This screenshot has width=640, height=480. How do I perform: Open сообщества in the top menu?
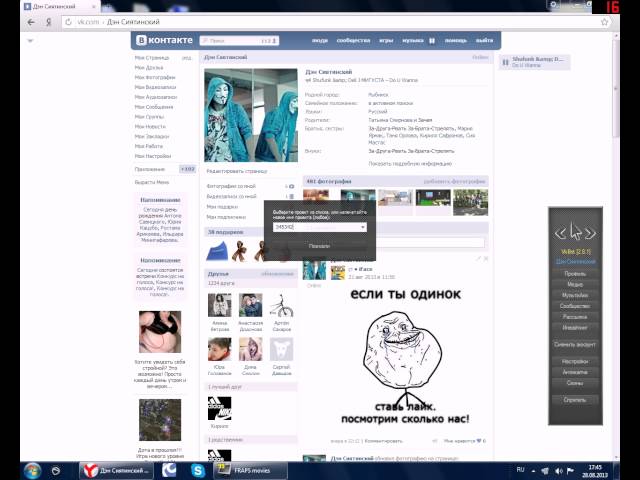coord(353,41)
